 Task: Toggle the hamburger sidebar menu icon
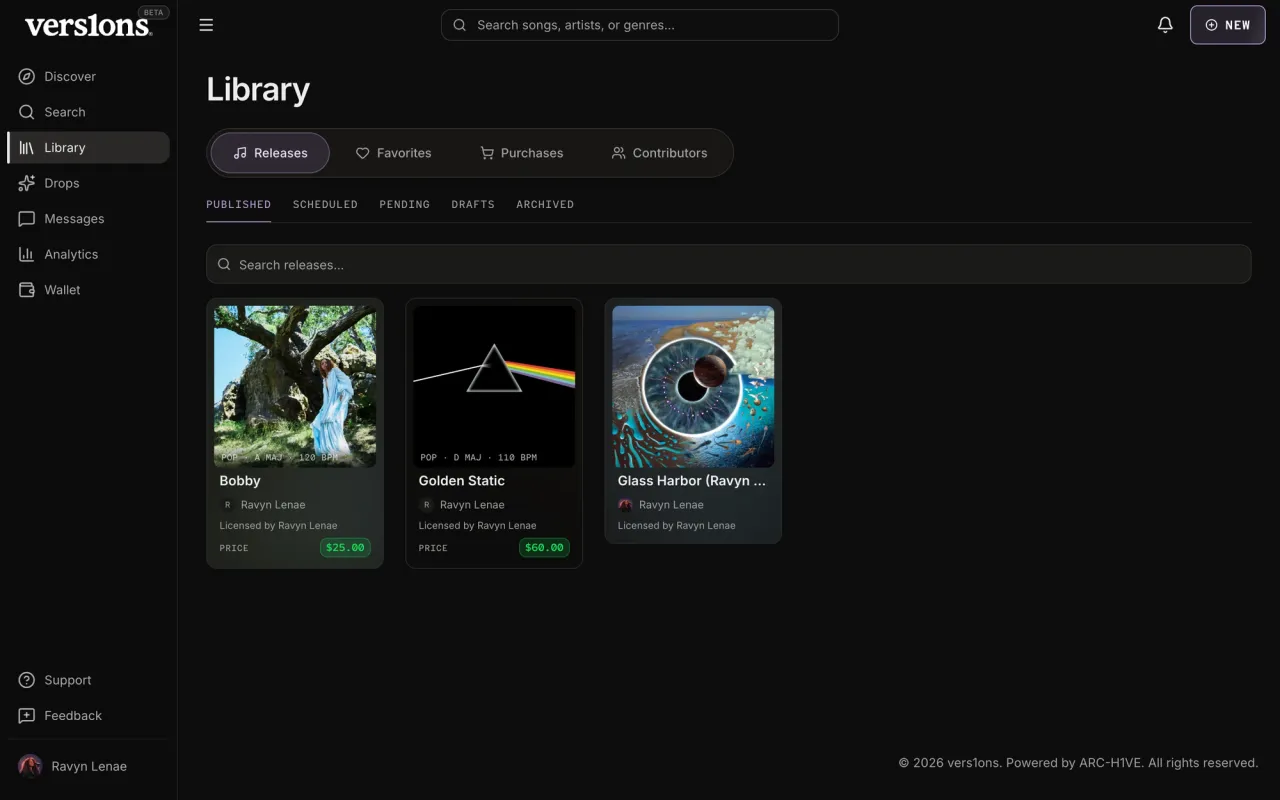206,25
